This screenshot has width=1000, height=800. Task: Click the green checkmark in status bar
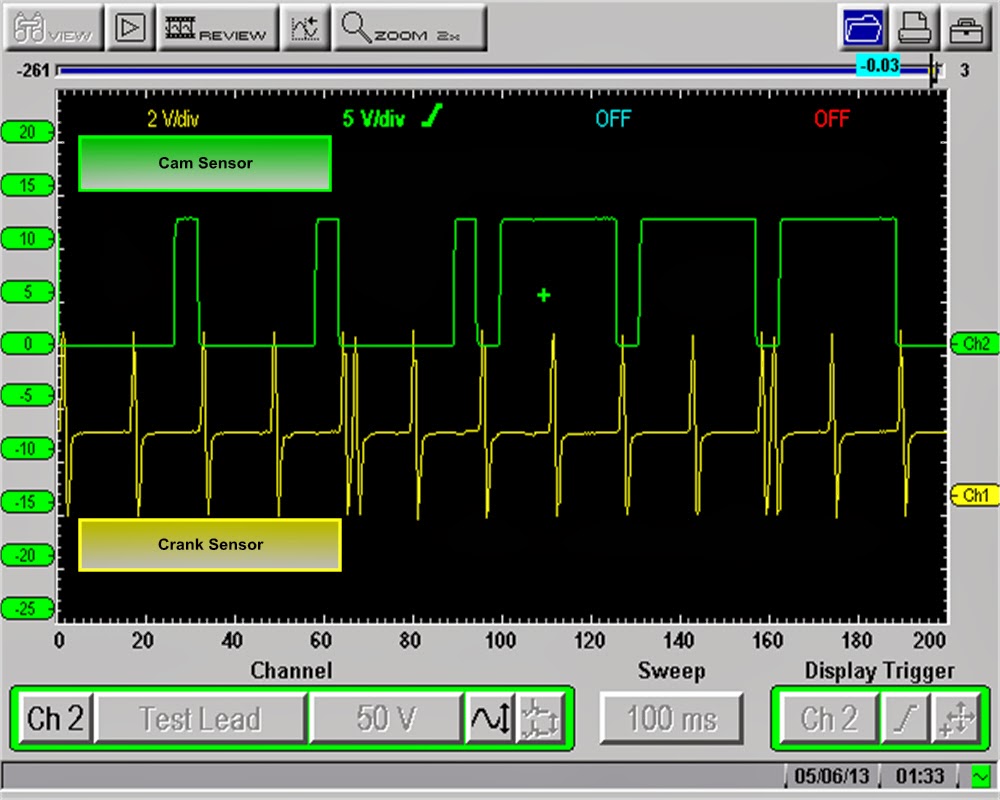pos(983,775)
